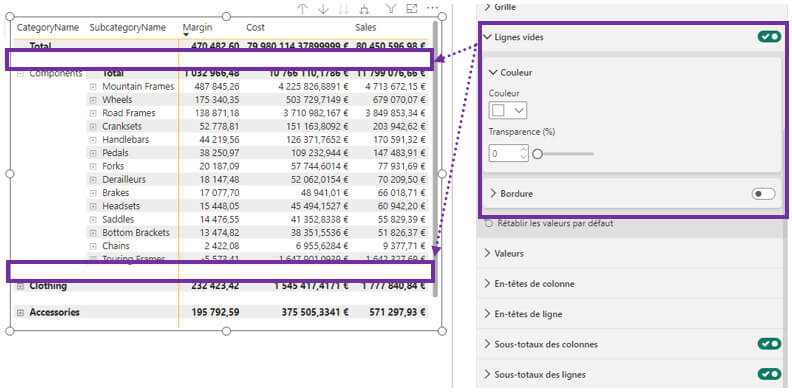Expand Accessories category plus icon
Viewport: 792px width, 392px height.
(x=20, y=313)
